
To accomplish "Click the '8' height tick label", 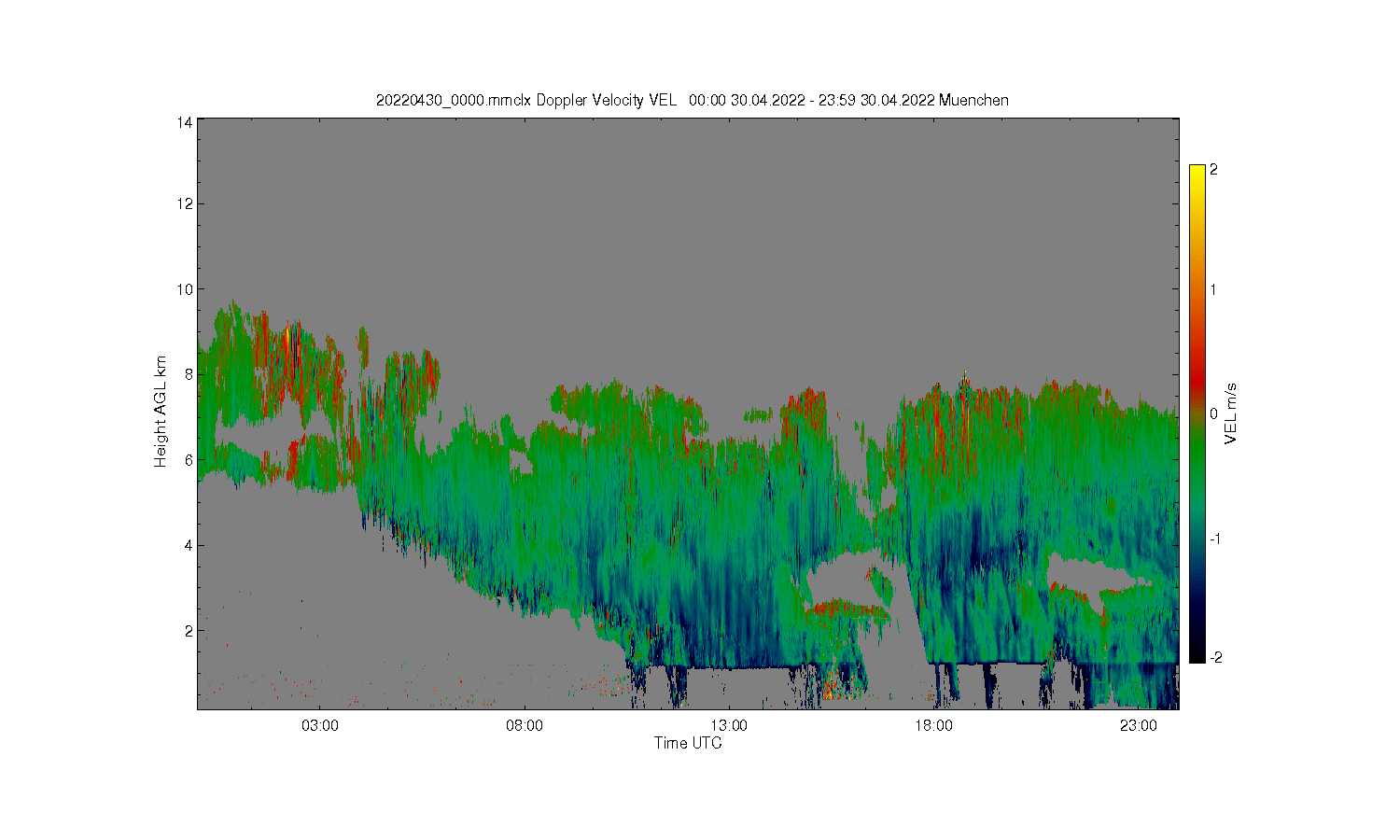I will [x=189, y=374].
